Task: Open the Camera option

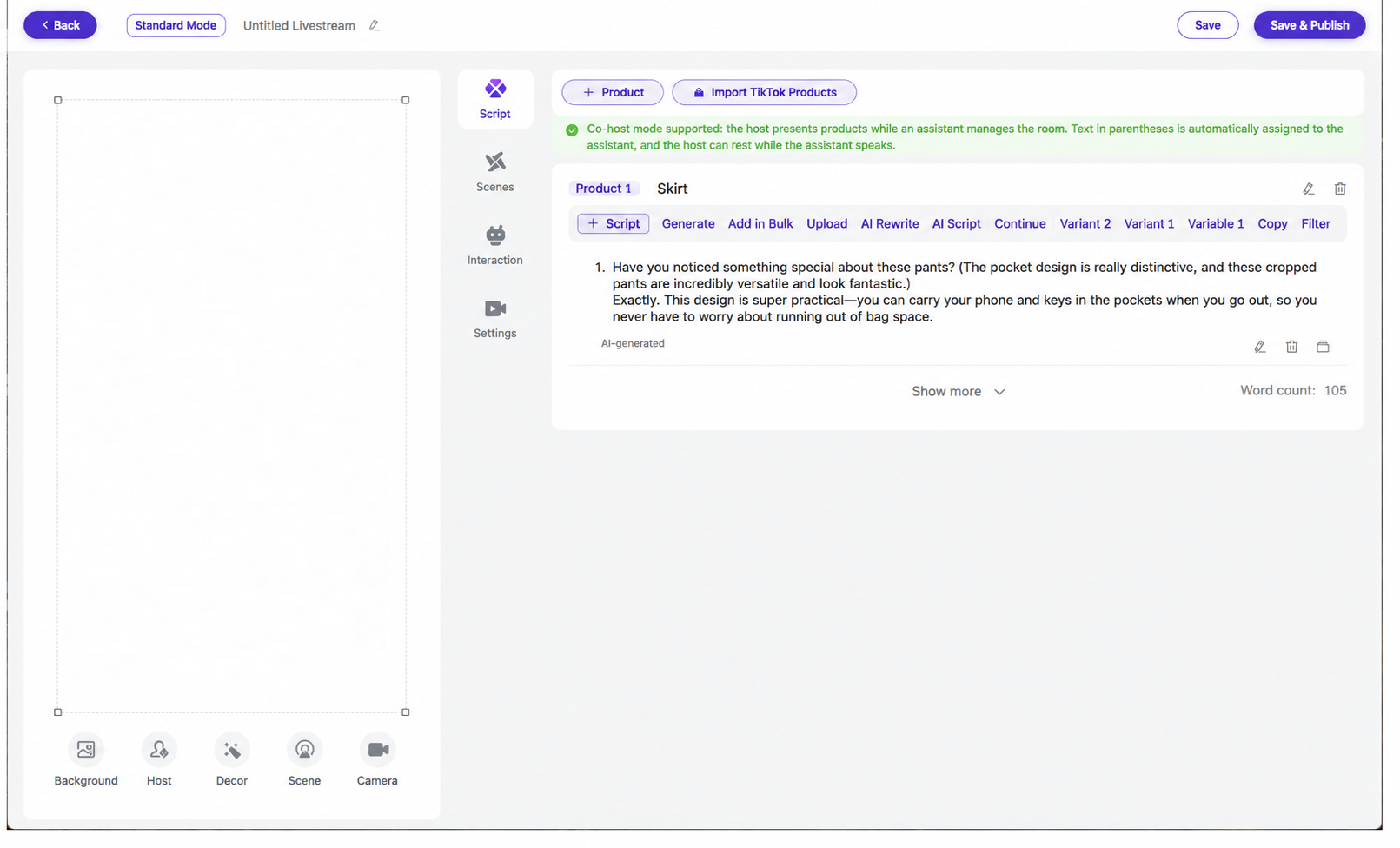Action: point(377,760)
